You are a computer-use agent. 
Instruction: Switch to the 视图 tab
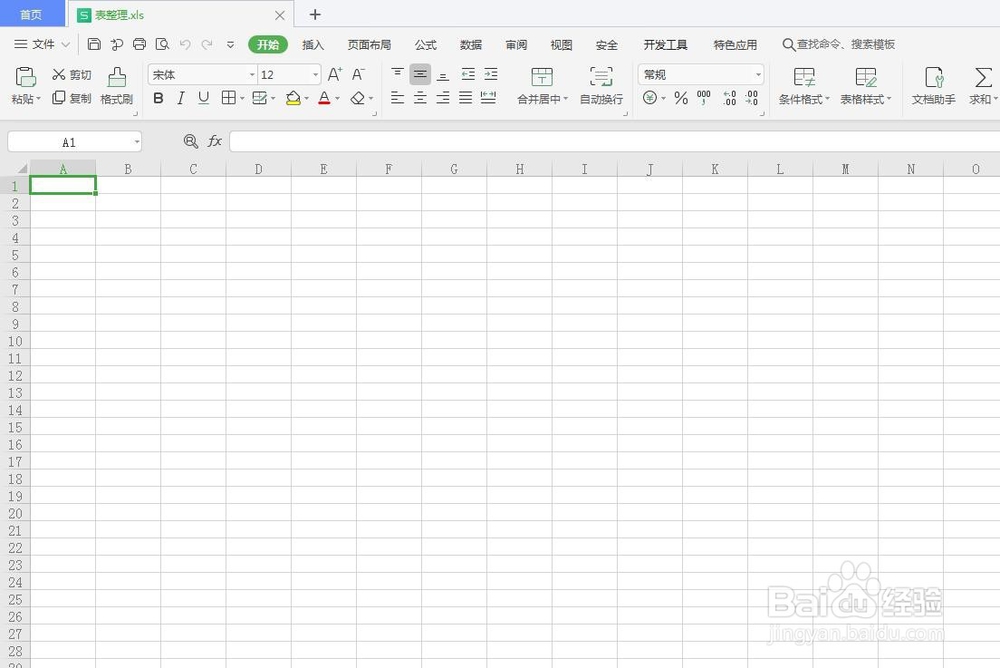(x=561, y=45)
